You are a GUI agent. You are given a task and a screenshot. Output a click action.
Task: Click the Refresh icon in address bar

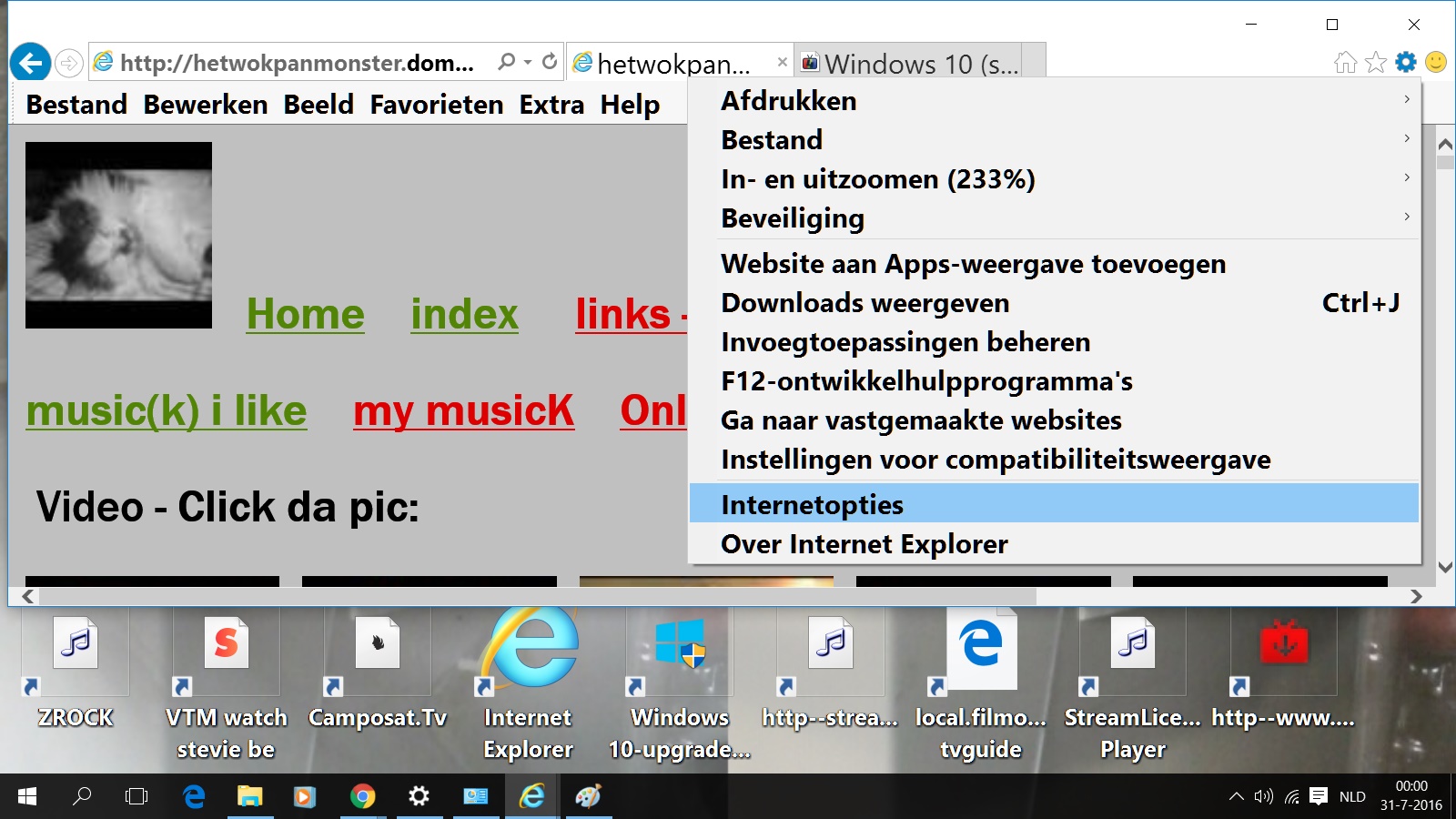pos(550,62)
